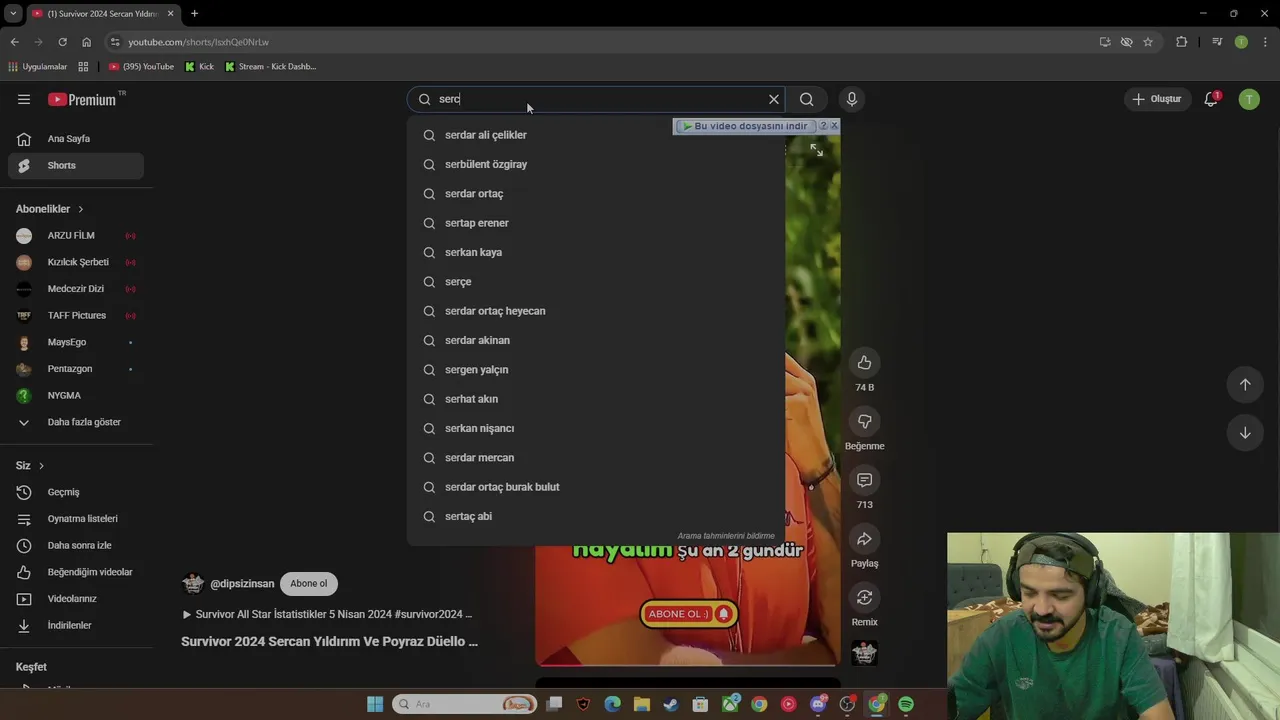1280x720 pixels.
Task: Open Remix for this short
Action: pyautogui.click(x=864, y=598)
